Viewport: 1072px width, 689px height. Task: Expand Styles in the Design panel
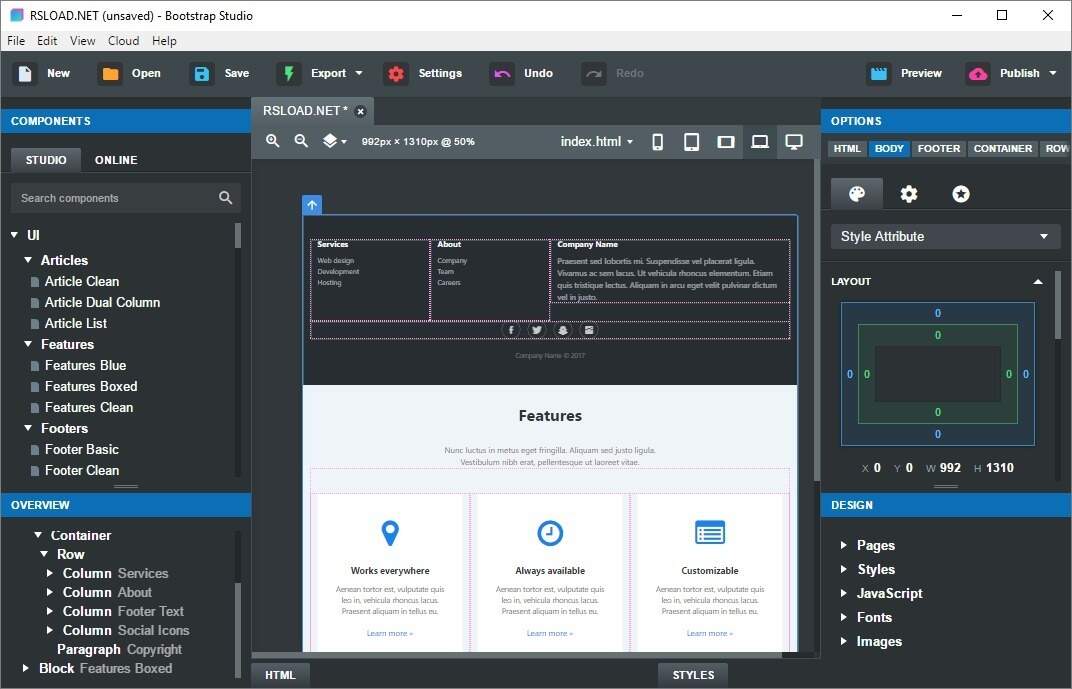pos(876,569)
